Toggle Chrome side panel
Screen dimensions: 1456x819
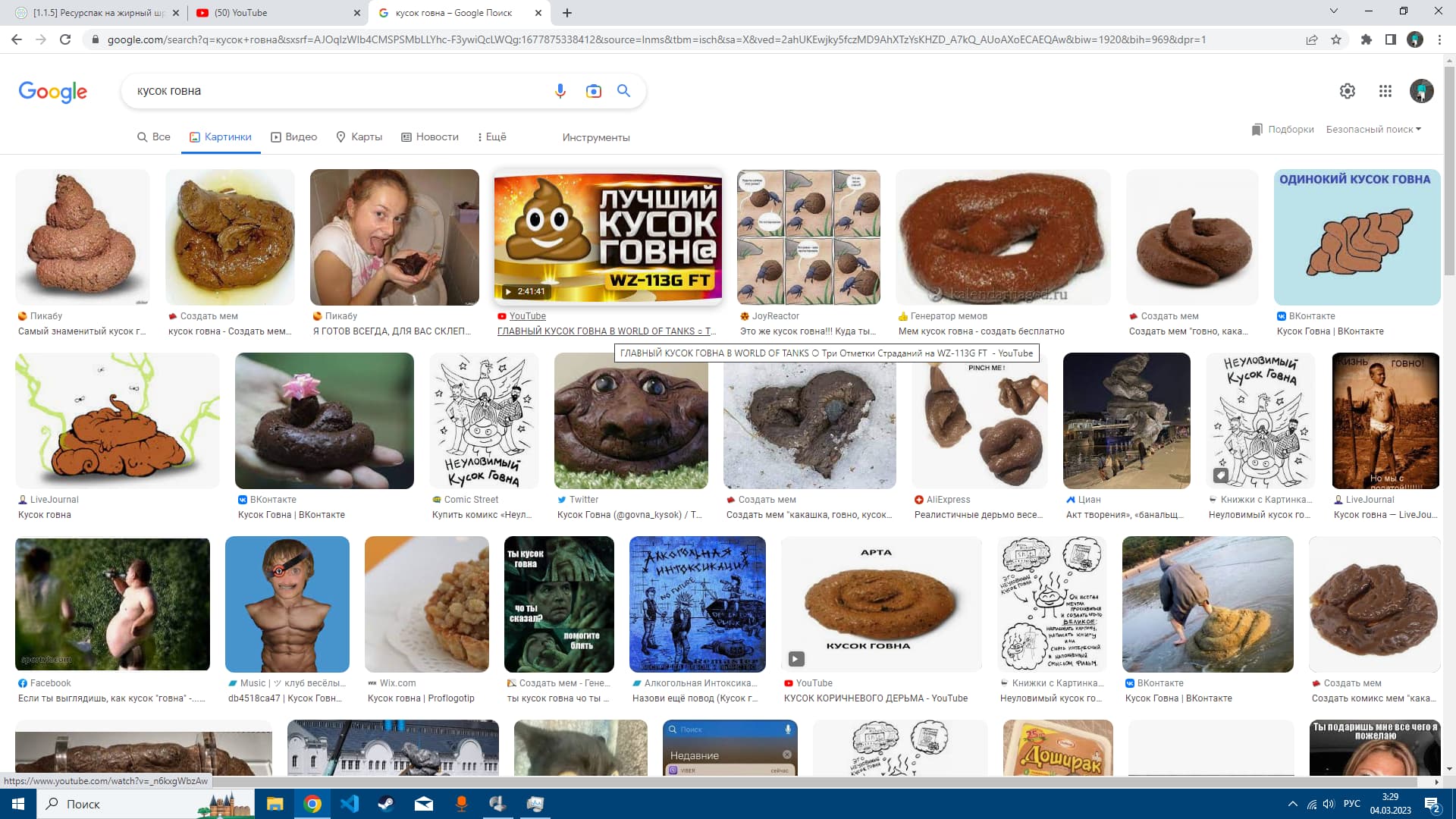click(1390, 39)
